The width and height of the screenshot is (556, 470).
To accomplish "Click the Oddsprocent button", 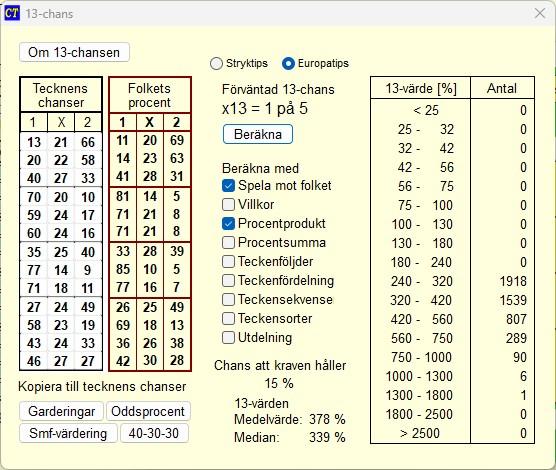I will 148,411.
